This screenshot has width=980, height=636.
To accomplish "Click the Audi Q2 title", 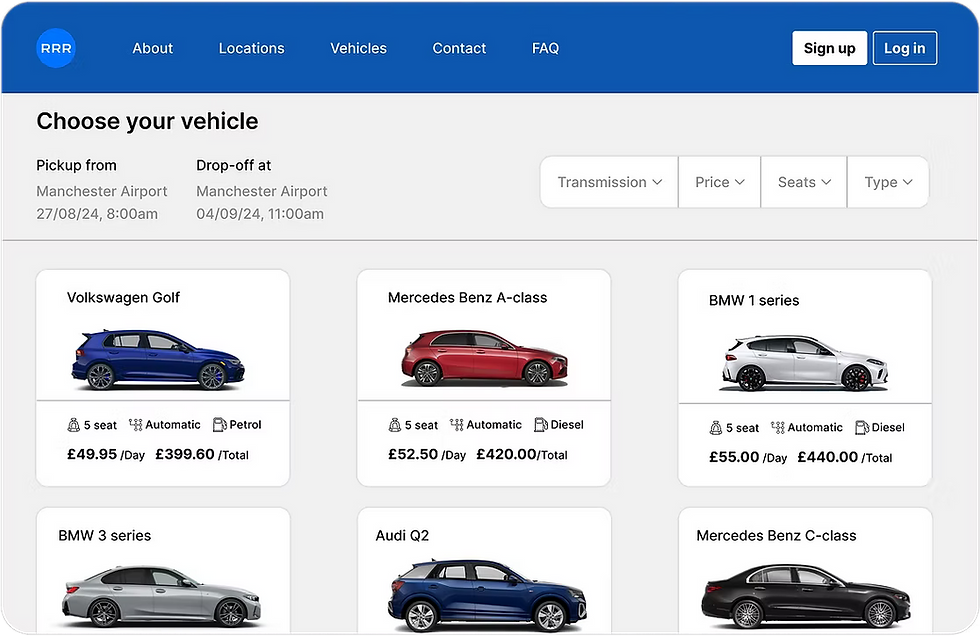I will click(x=402, y=535).
